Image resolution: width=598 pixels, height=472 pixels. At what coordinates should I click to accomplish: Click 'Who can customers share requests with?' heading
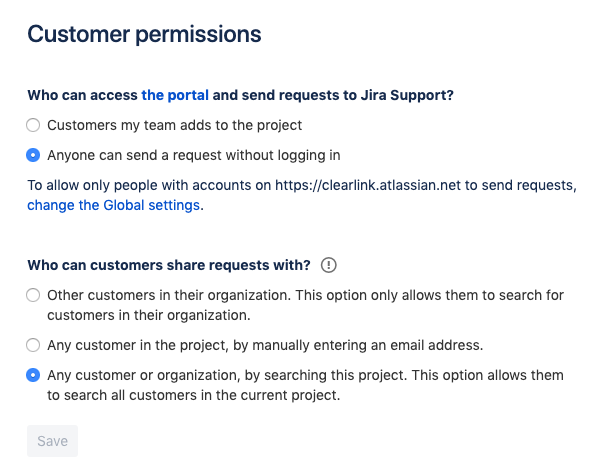click(x=169, y=265)
